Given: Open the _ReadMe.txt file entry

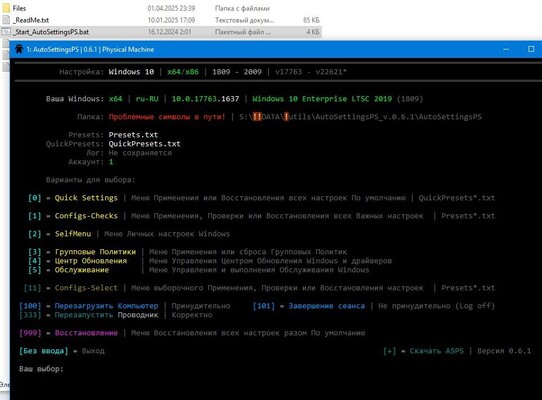Looking at the screenshot, I should click(31, 20).
